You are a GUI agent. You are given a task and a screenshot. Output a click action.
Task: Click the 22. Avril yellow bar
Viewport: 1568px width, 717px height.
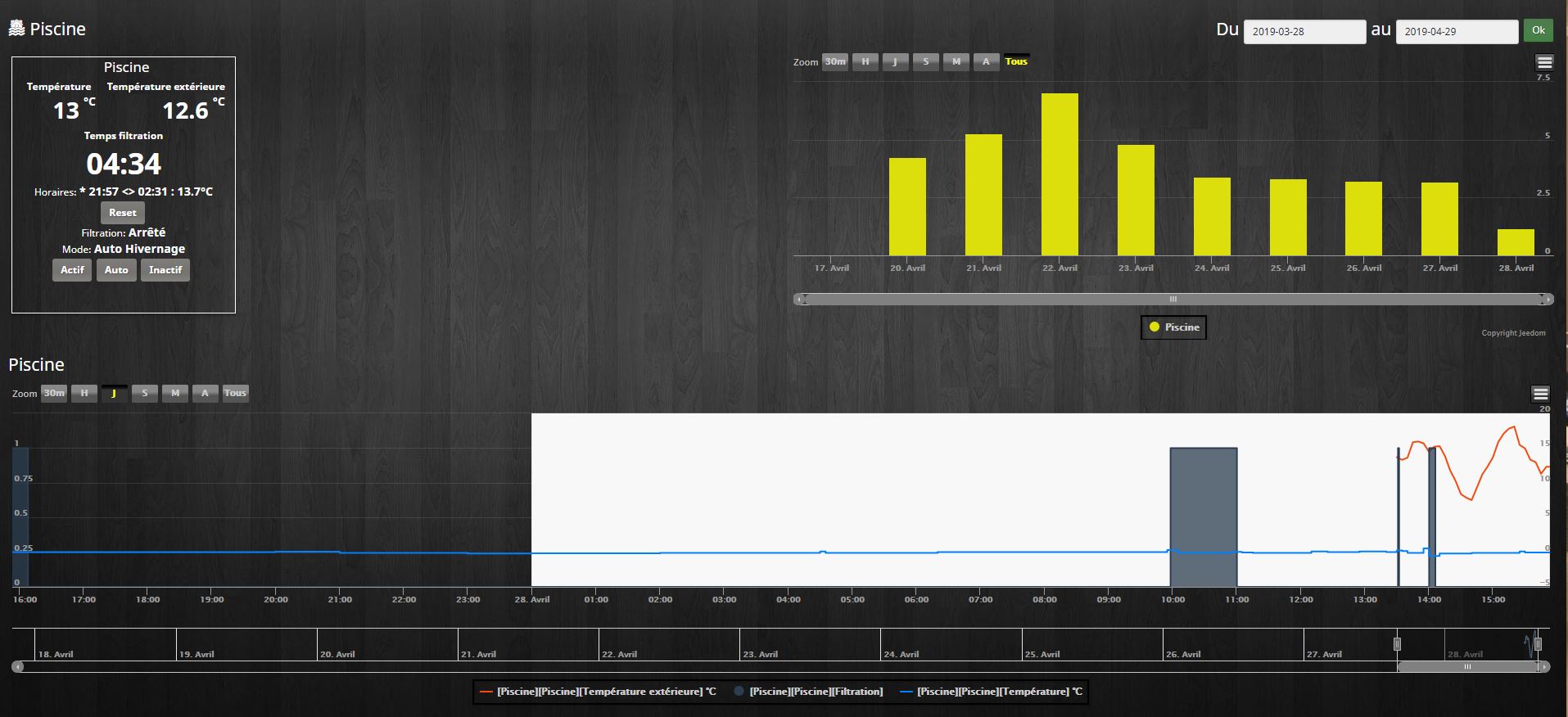click(1060, 174)
